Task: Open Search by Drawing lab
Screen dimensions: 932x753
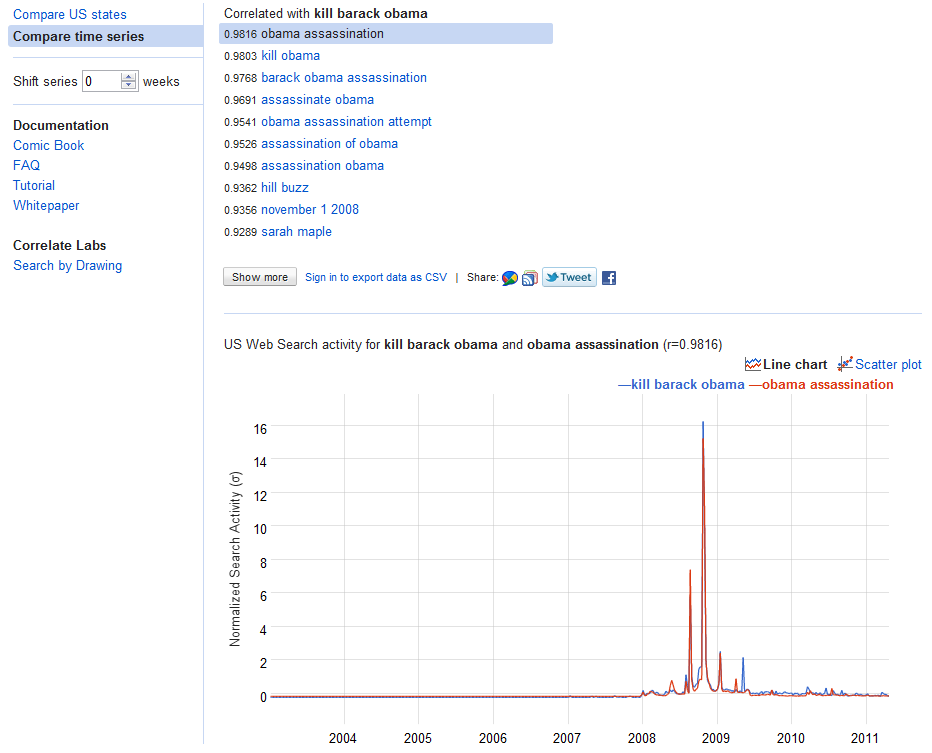Action: [67, 265]
